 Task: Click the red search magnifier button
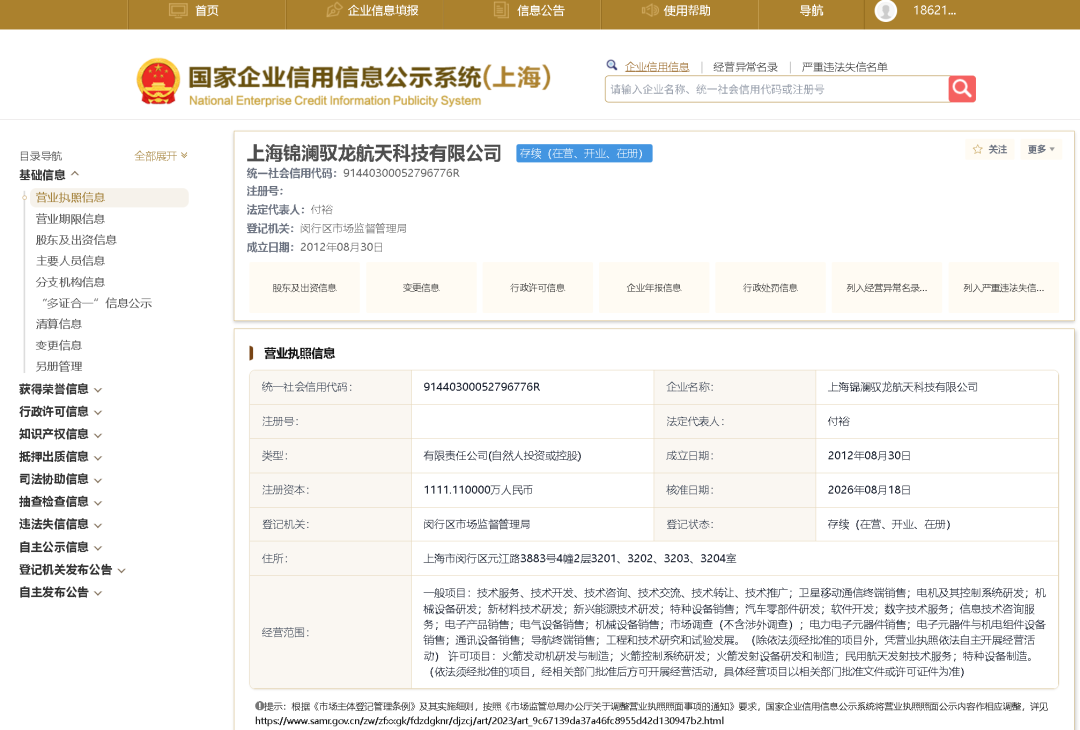(x=962, y=89)
